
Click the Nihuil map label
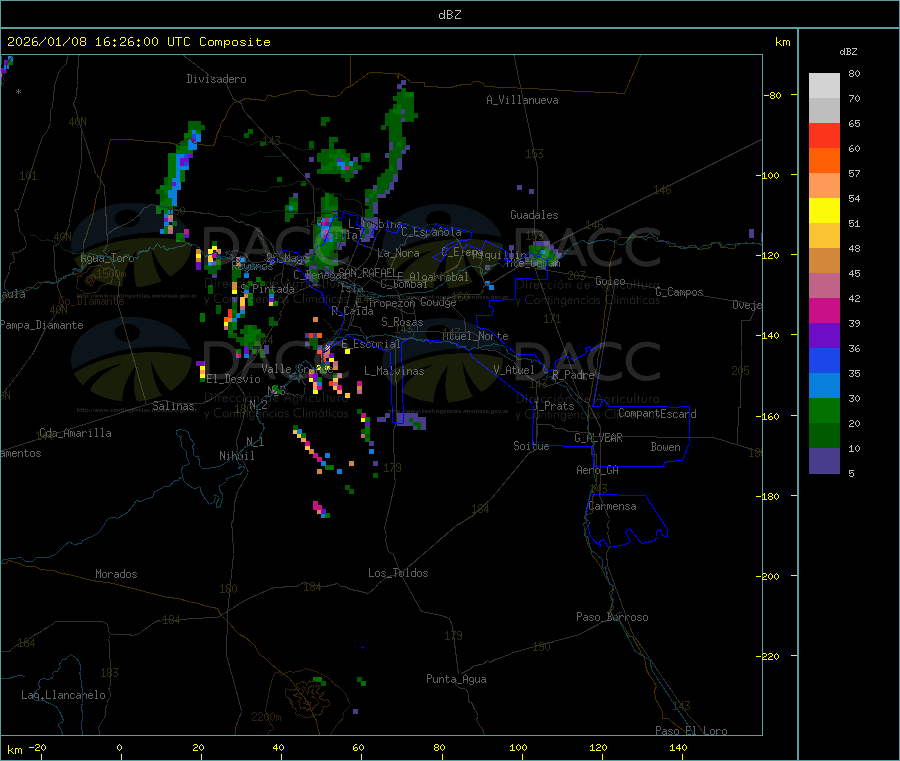[237, 456]
